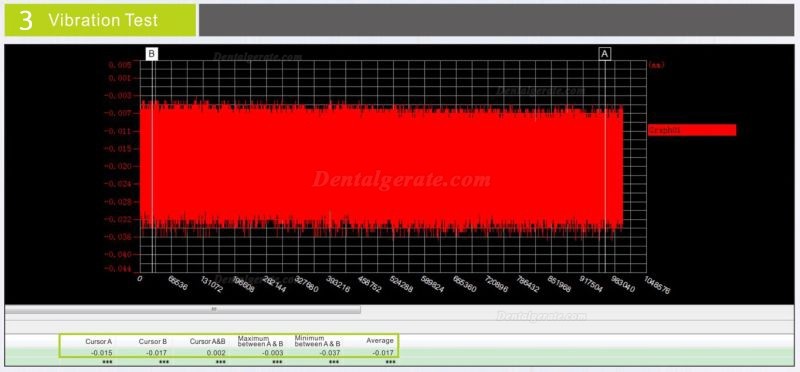
Task: Click the Cursor B column header
Action: click(x=153, y=341)
